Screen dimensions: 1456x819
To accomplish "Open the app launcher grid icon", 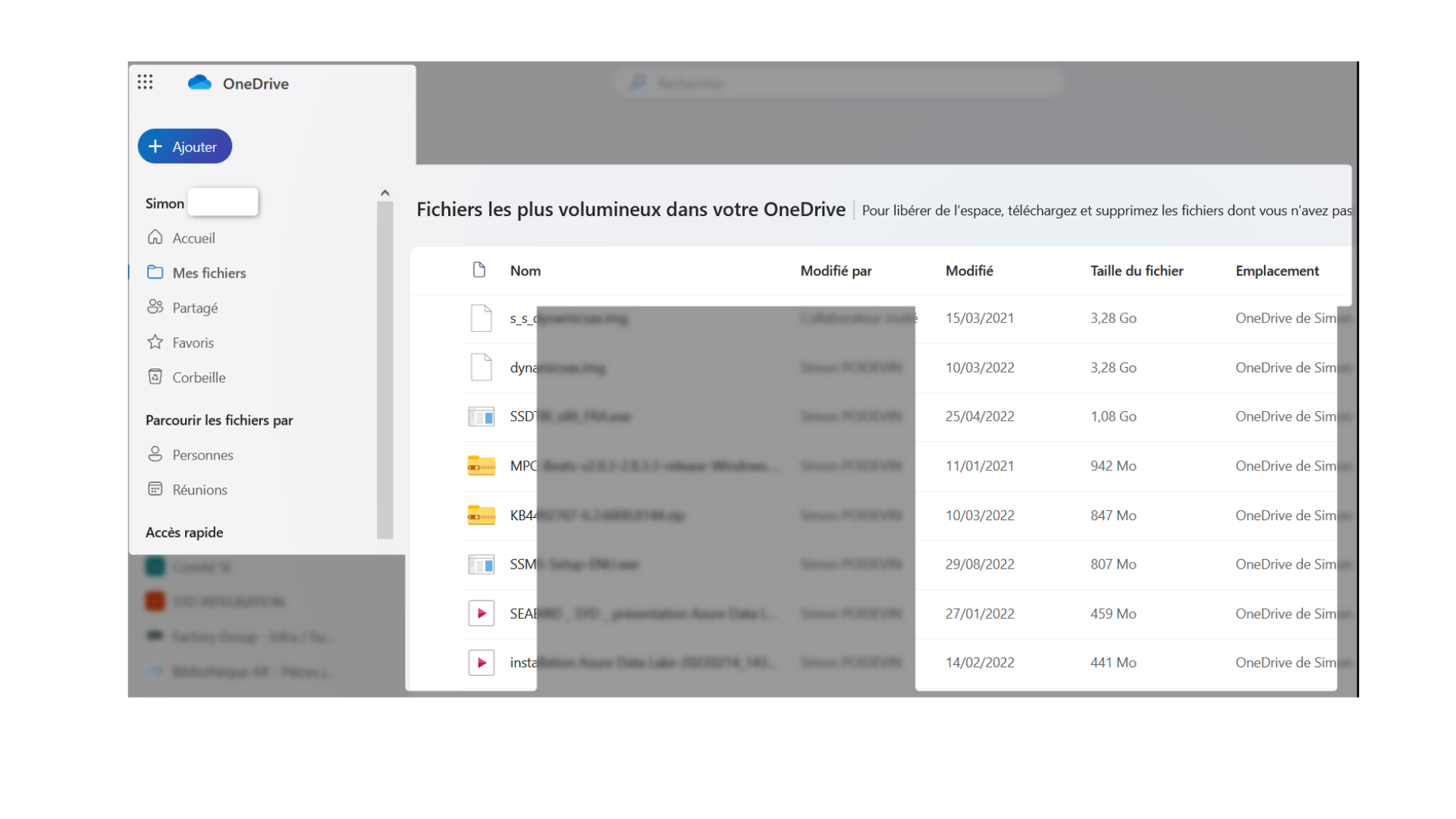I will pyautogui.click(x=145, y=82).
